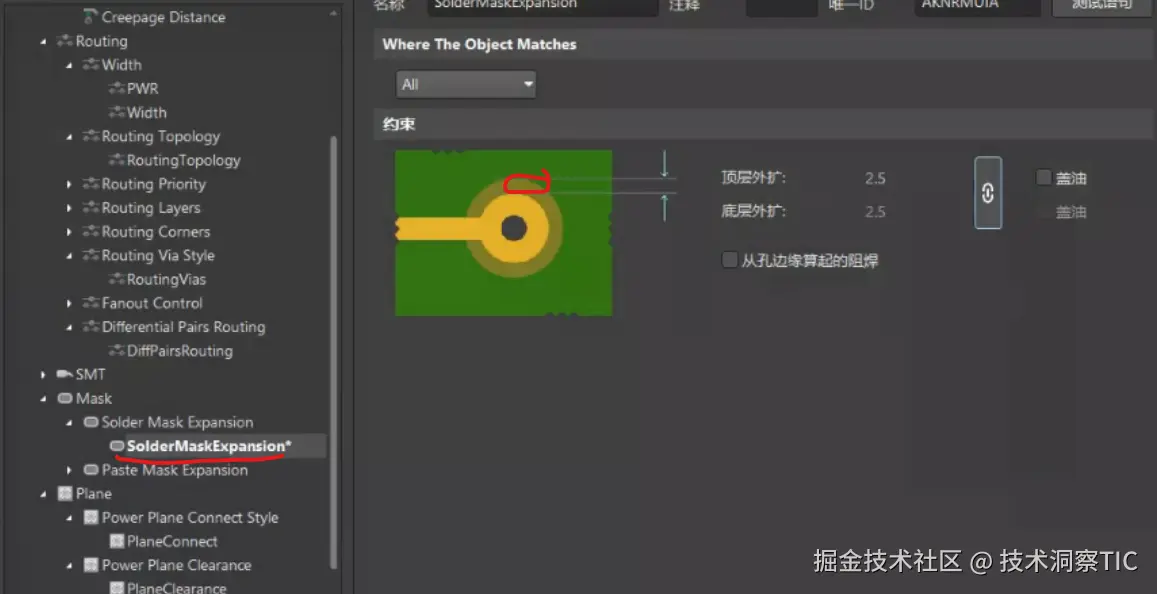This screenshot has width=1157, height=594.
Task: Collapse the Routing Topology node
Action: click(69, 137)
